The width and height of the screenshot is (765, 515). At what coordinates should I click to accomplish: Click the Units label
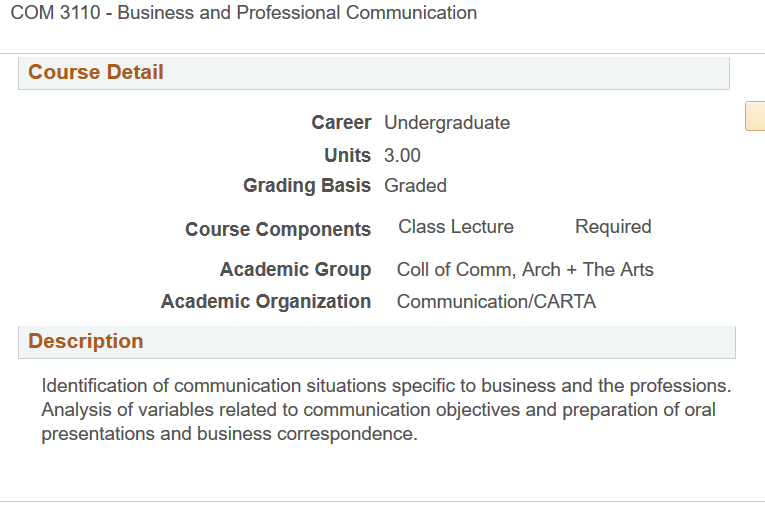347,155
